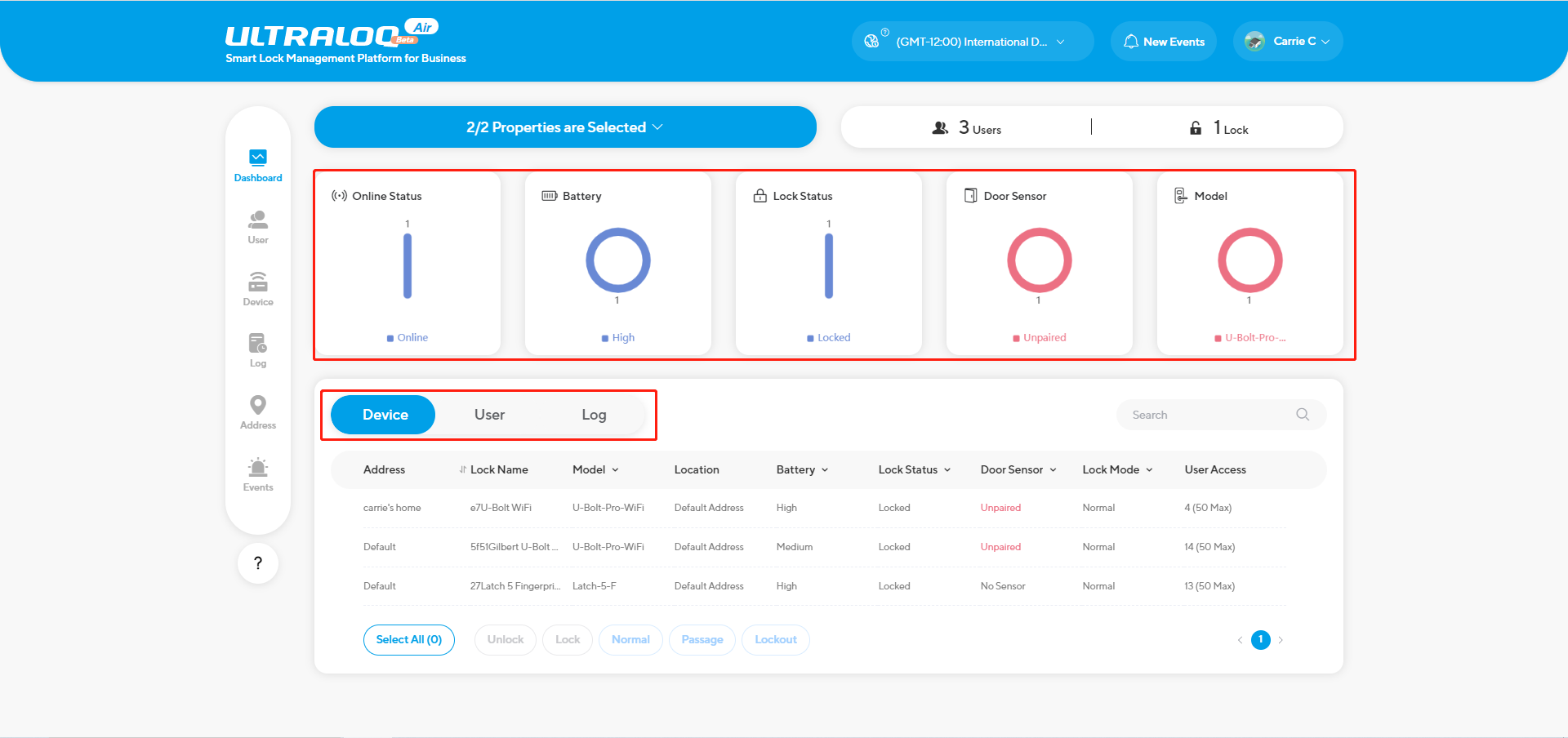Open the Events sidebar icon
Screen dimensions: 1568x738
[x=258, y=467]
